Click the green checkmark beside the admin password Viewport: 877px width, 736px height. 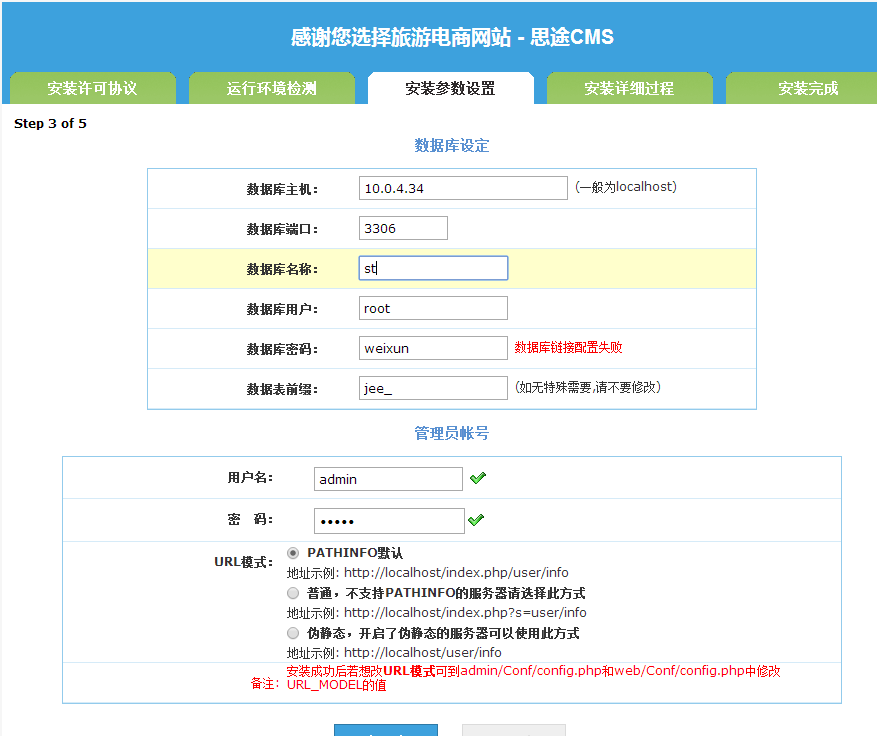[x=476, y=520]
